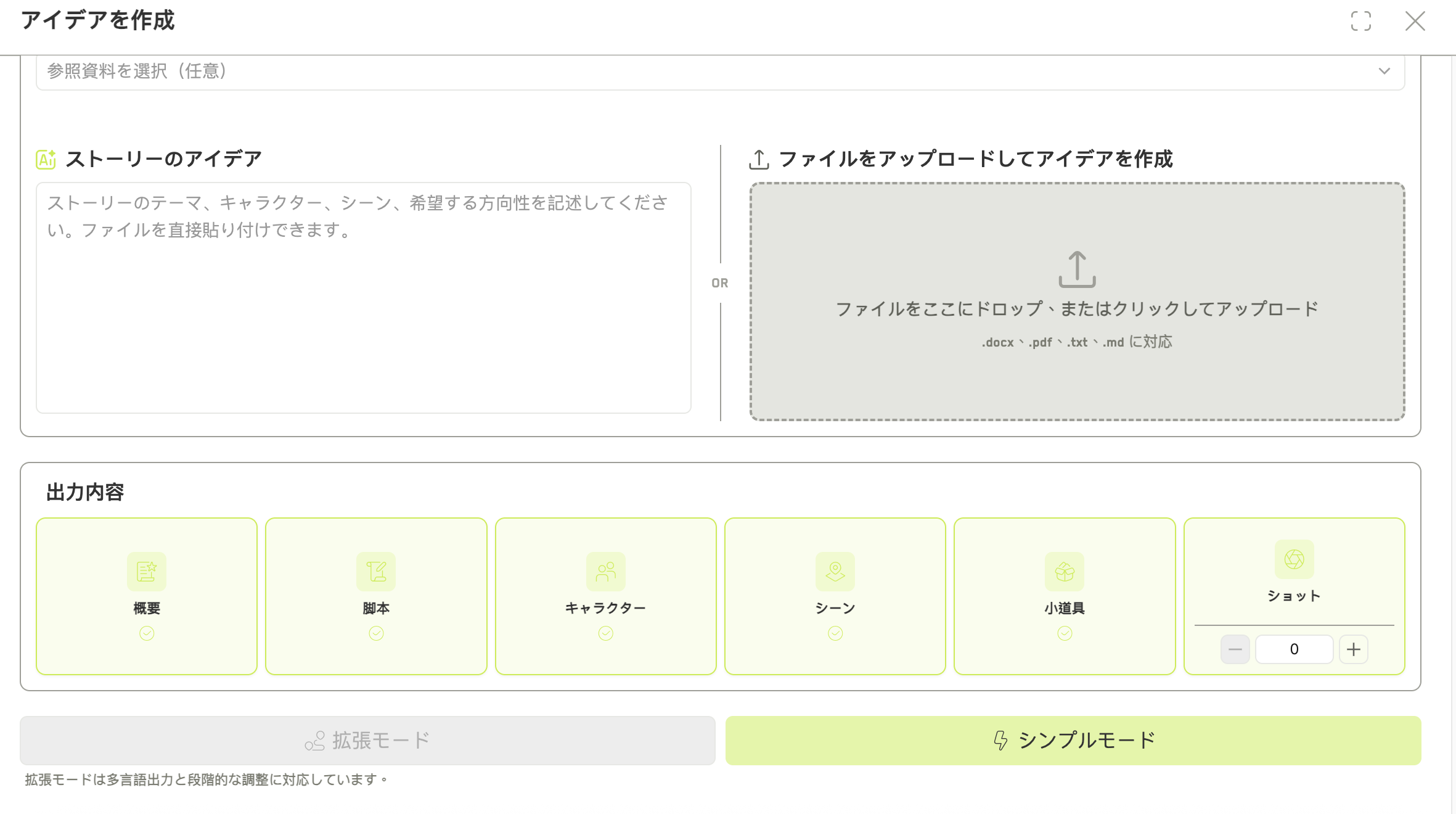Click the large upload arrow in drop zone

point(1077,269)
